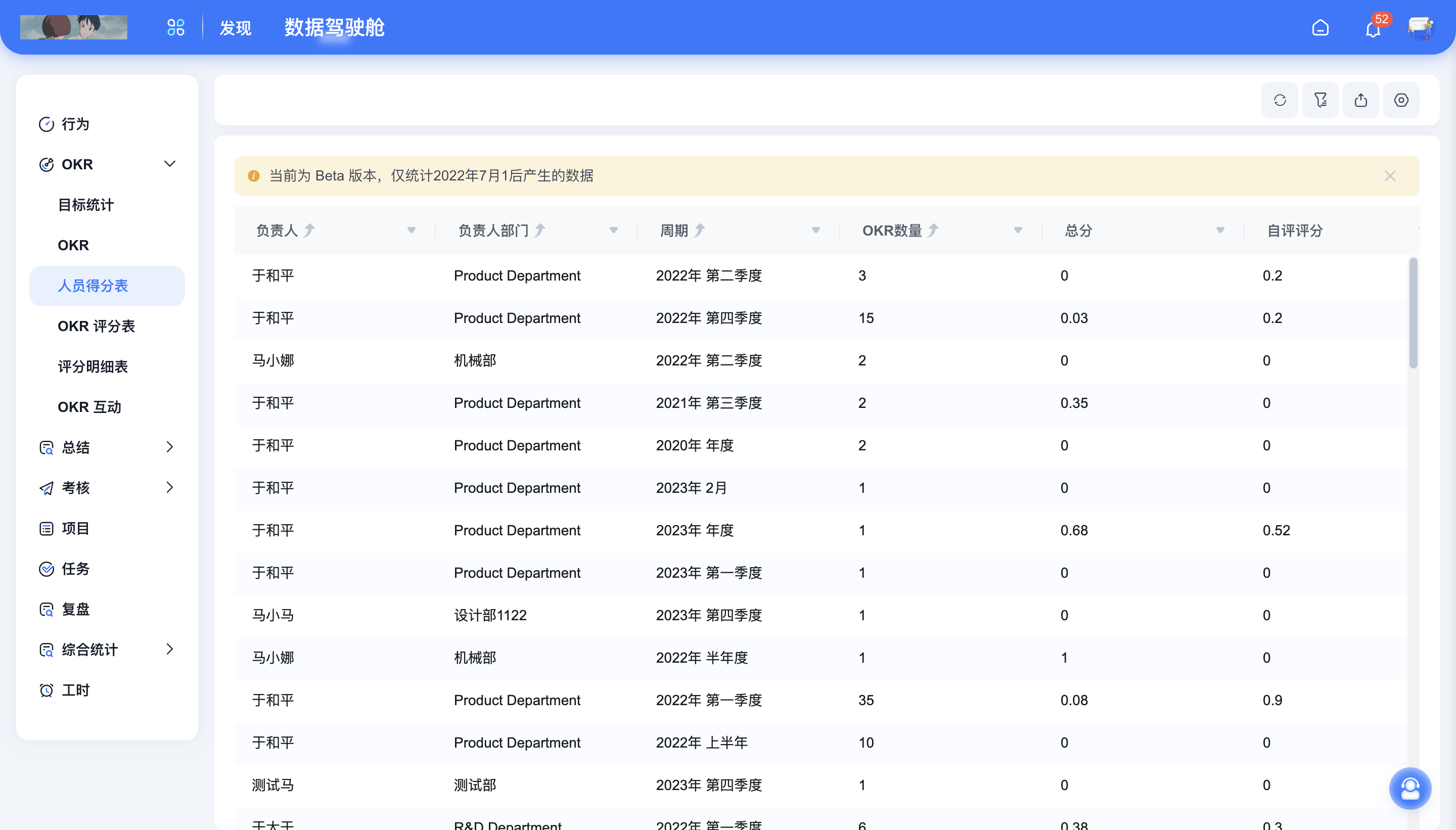Select OKR submenu item under OKR
The height and width of the screenshot is (830, 1456).
coord(107,245)
